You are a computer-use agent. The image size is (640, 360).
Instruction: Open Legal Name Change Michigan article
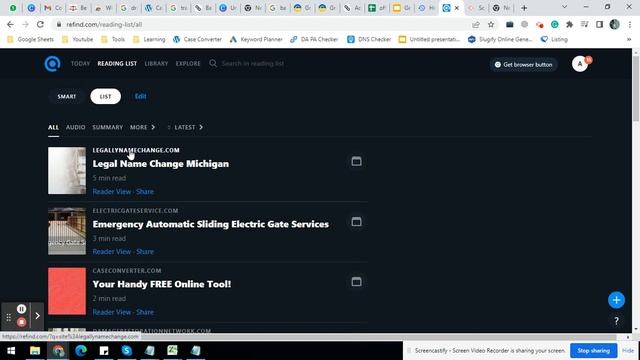click(160, 164)
